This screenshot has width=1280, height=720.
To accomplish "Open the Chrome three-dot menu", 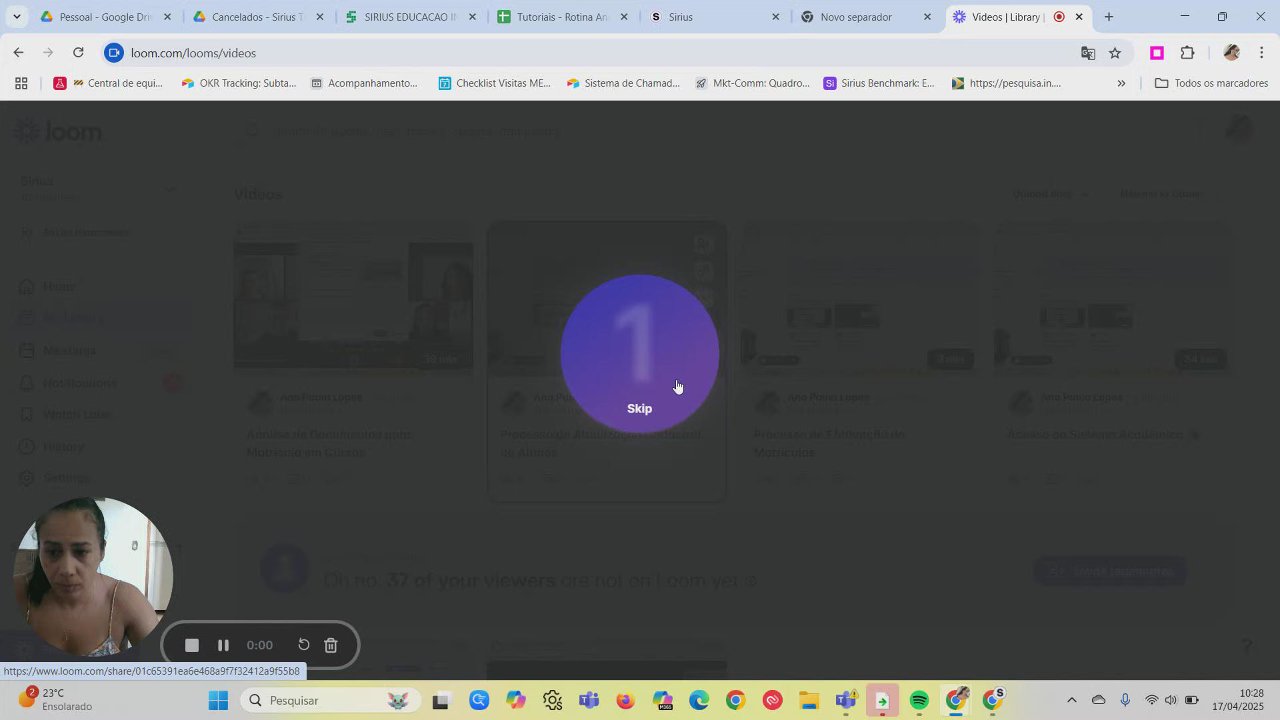I will (x=1262, y=53).
